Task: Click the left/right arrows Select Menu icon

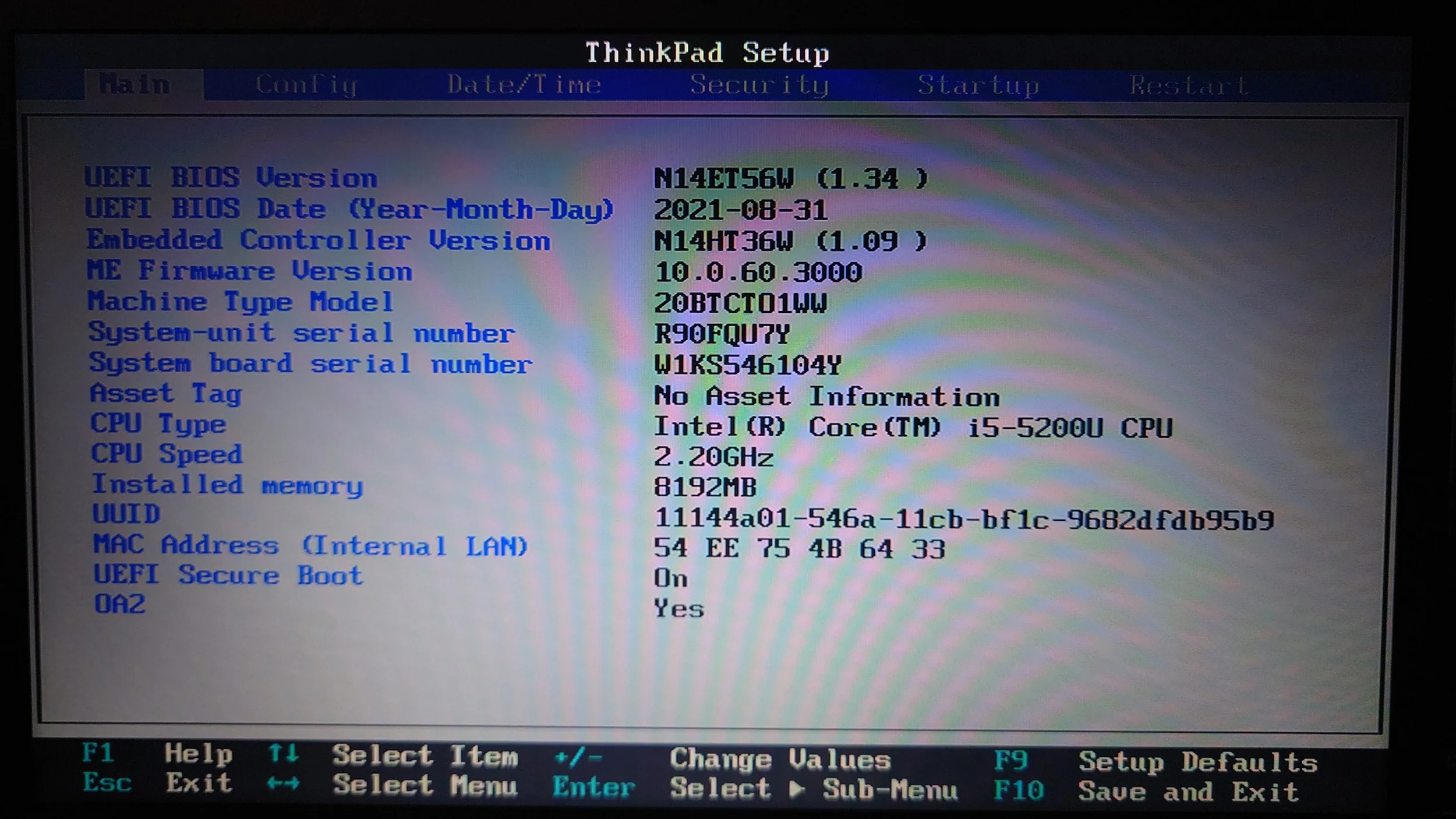Action: pyautogui.click(x=284, y=784)
